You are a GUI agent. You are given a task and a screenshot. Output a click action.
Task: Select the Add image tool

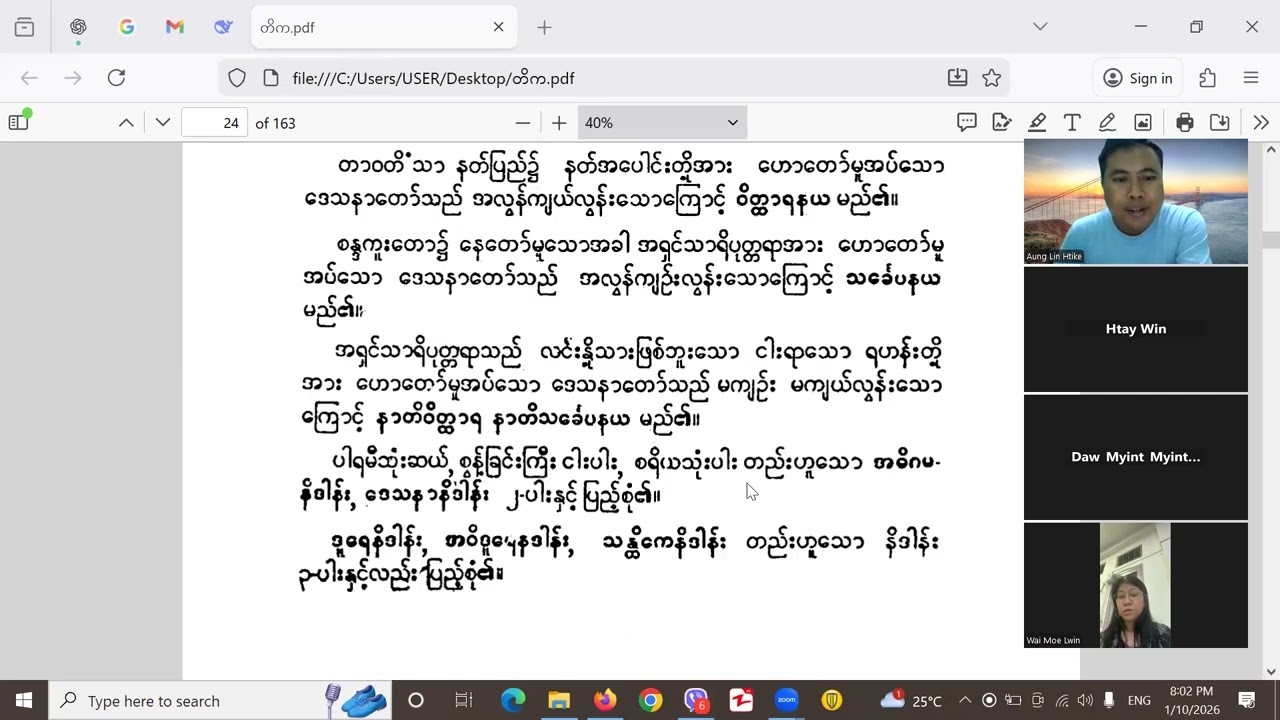pyautogui.click(x=1143, y=122)
